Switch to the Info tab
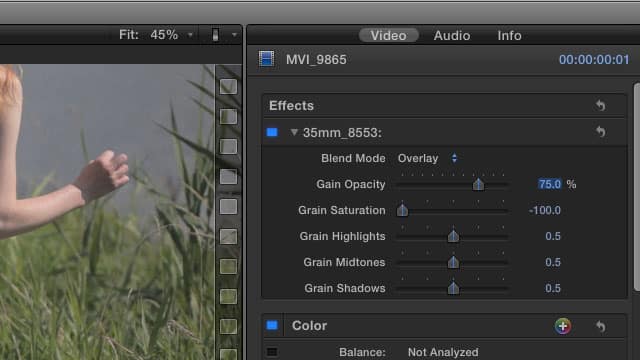This screenshot has height=360, width=640. (509, 36)
